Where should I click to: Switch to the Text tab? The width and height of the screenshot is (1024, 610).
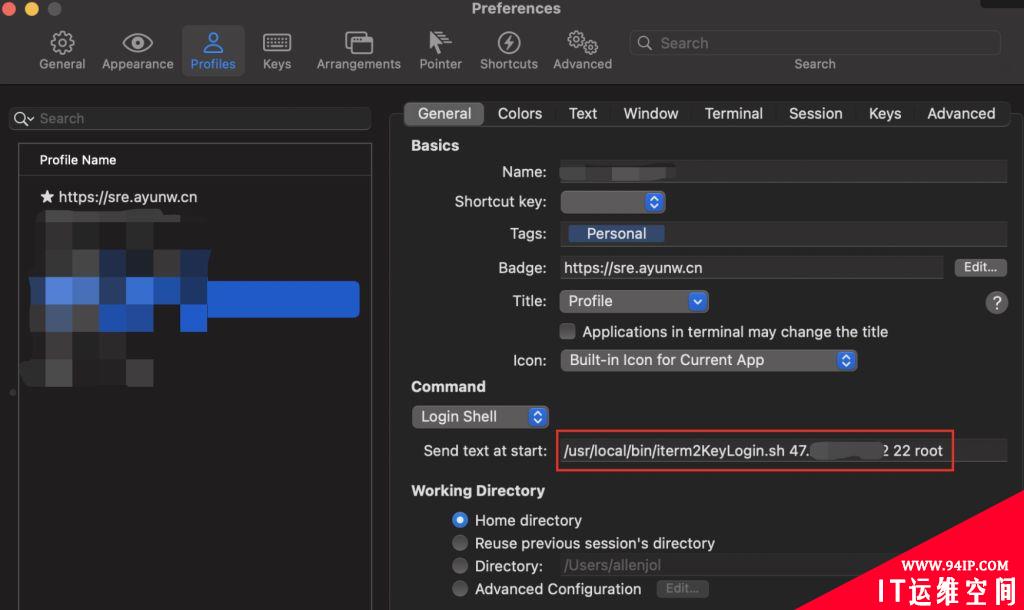[x=583, y=114]
